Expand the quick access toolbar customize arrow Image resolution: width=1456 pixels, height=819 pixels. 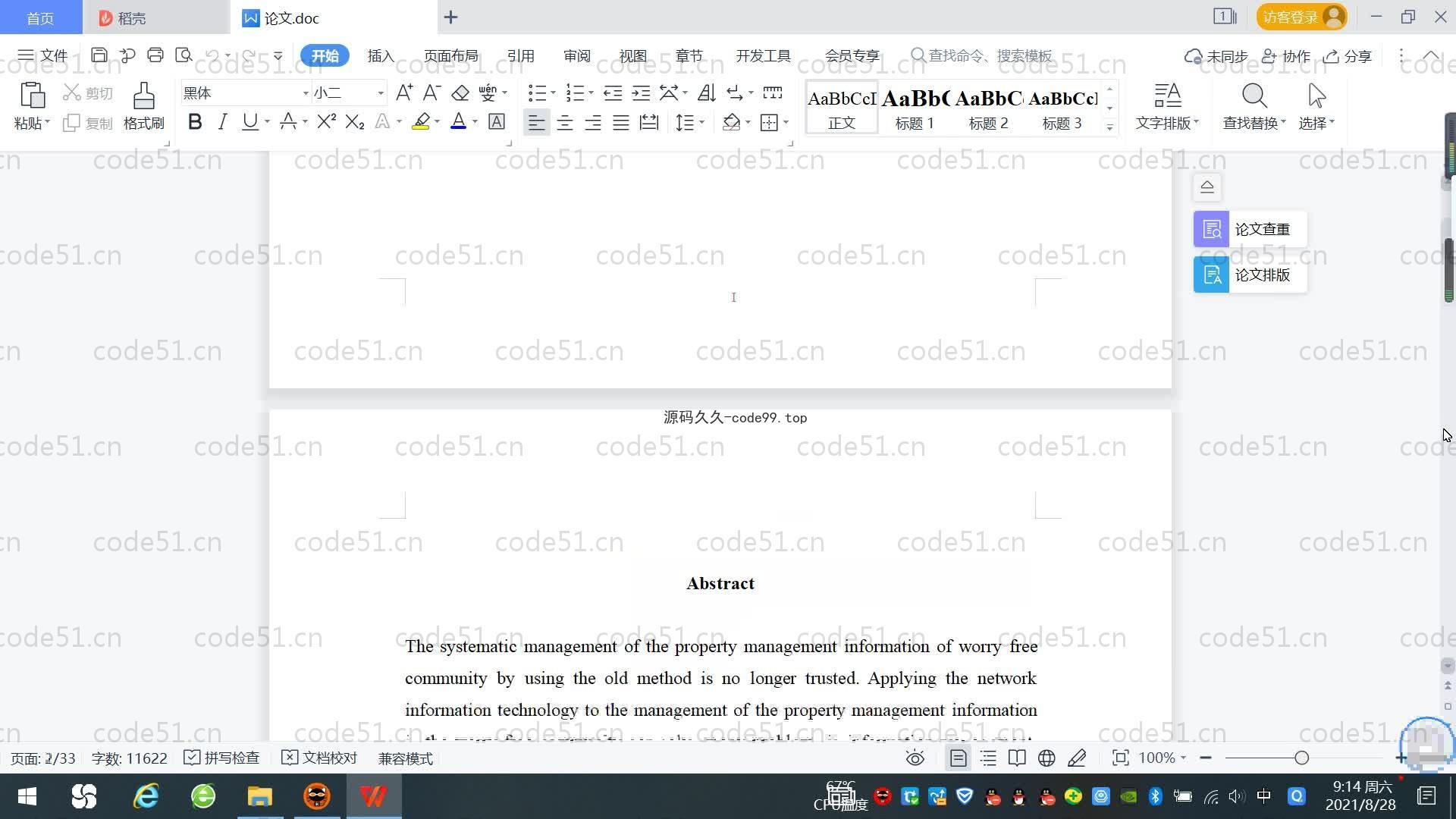tap(278, 55)
